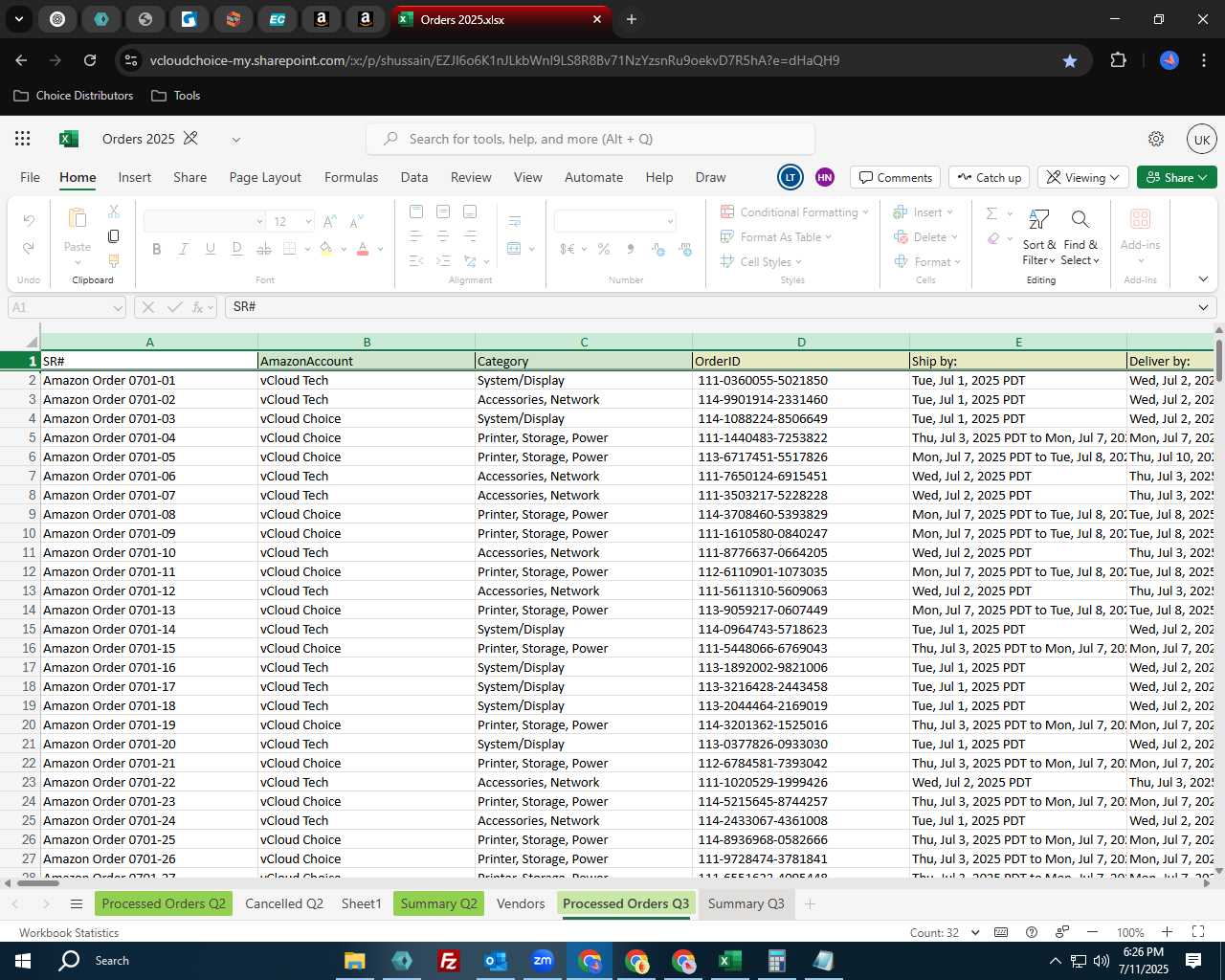This screenshot has width=1225, height=980.
Task: Open Outlook from the taskbar
Action: click(495, 961)
